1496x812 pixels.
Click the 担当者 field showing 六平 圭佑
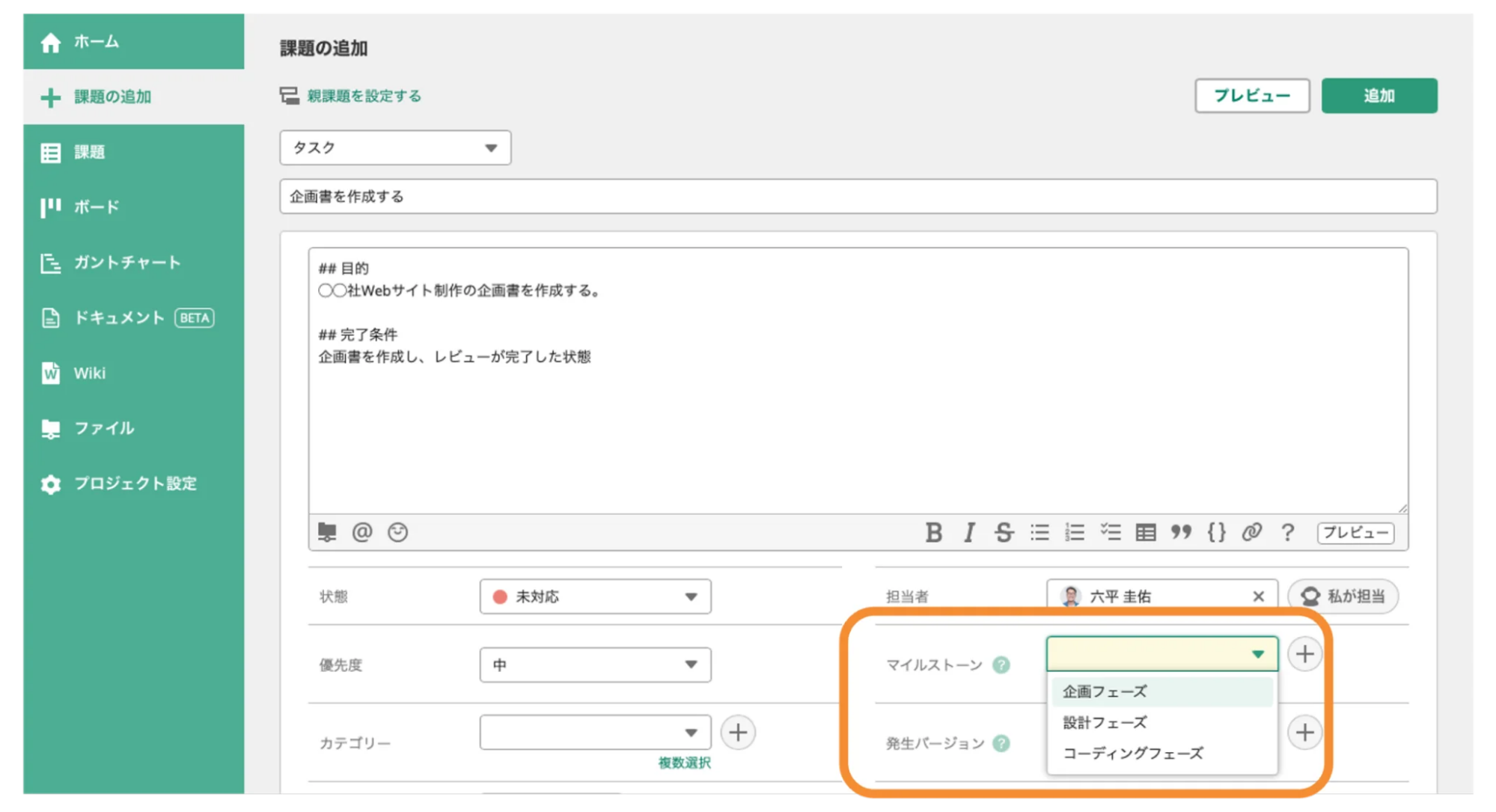1161,596
